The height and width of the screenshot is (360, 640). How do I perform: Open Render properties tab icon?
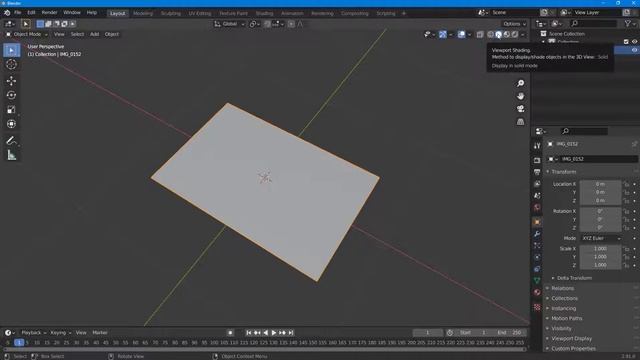[x=537, y=160]
